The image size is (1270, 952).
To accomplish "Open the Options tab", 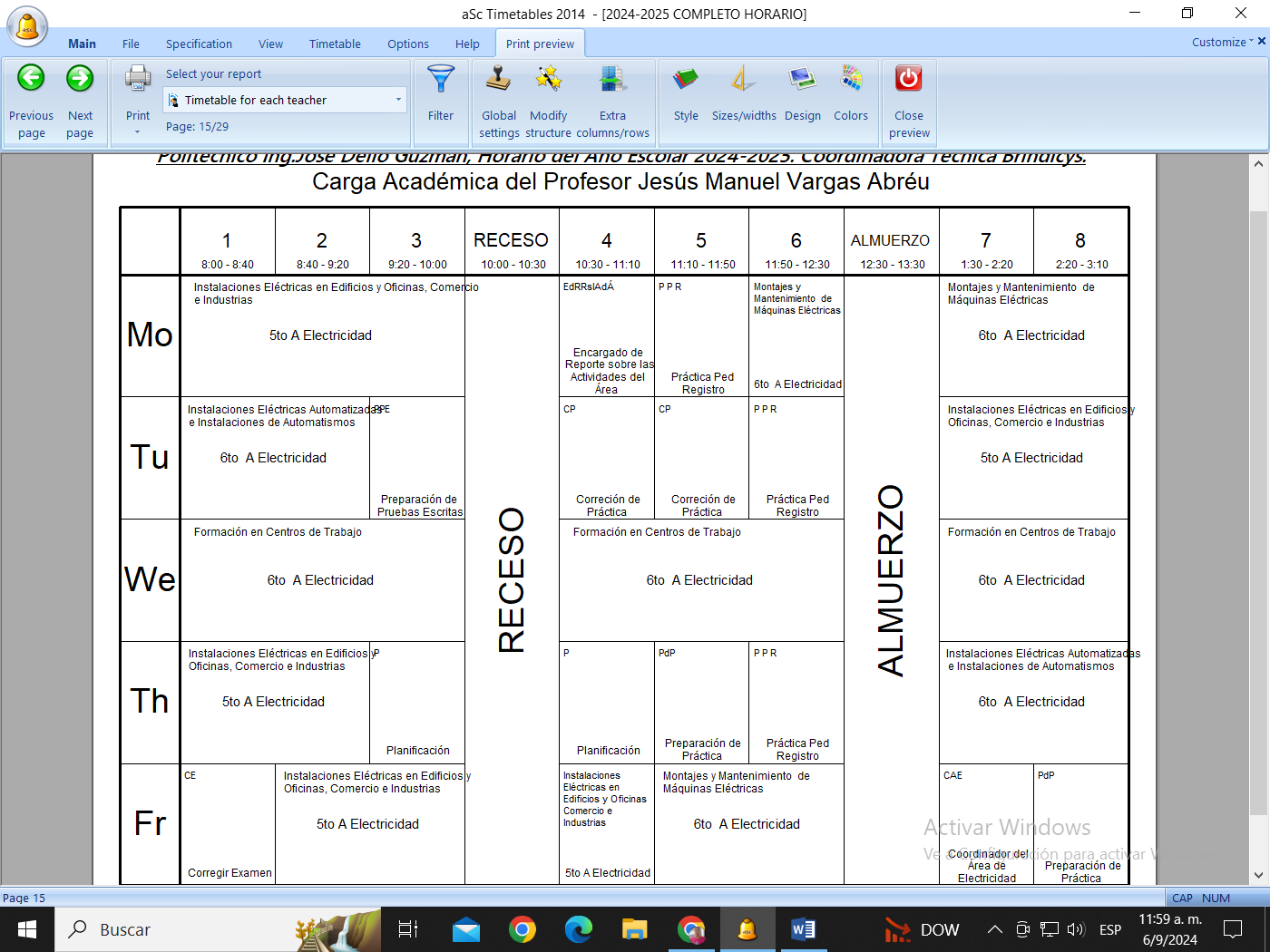I will (408, 44).
